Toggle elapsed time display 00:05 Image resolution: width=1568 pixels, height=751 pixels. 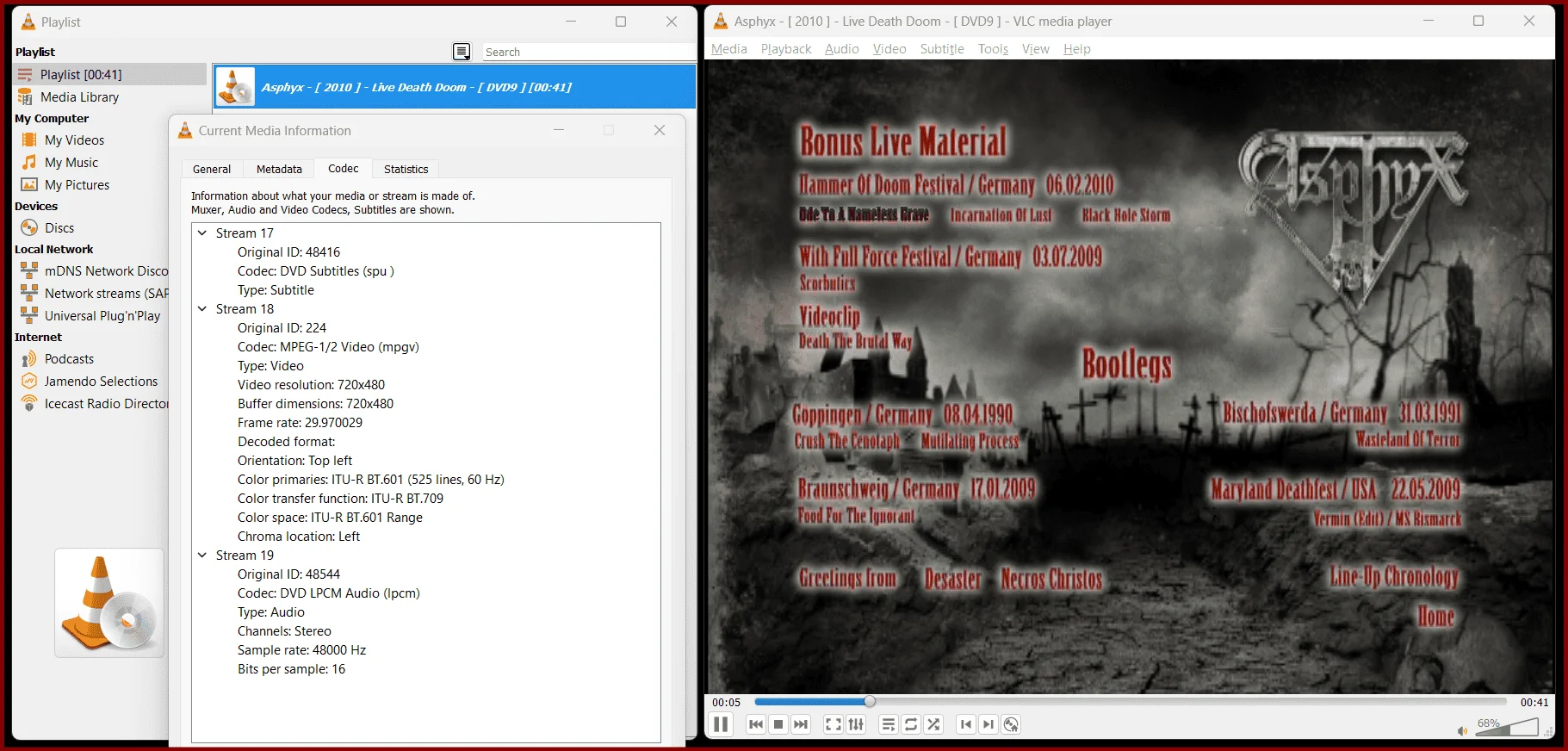point(726,702)
